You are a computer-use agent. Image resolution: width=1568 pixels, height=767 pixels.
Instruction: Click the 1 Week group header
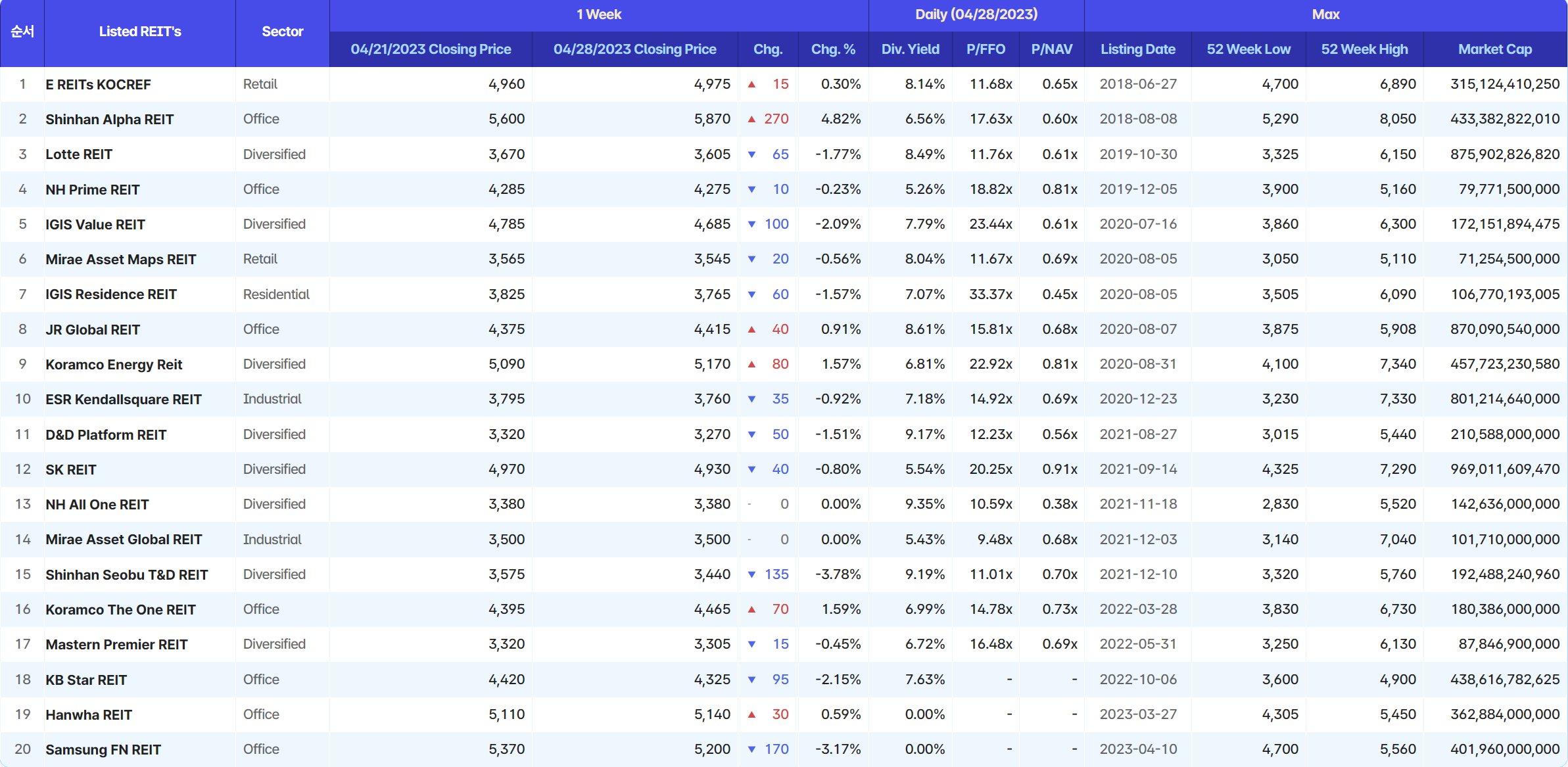click(x=599, y=14)
